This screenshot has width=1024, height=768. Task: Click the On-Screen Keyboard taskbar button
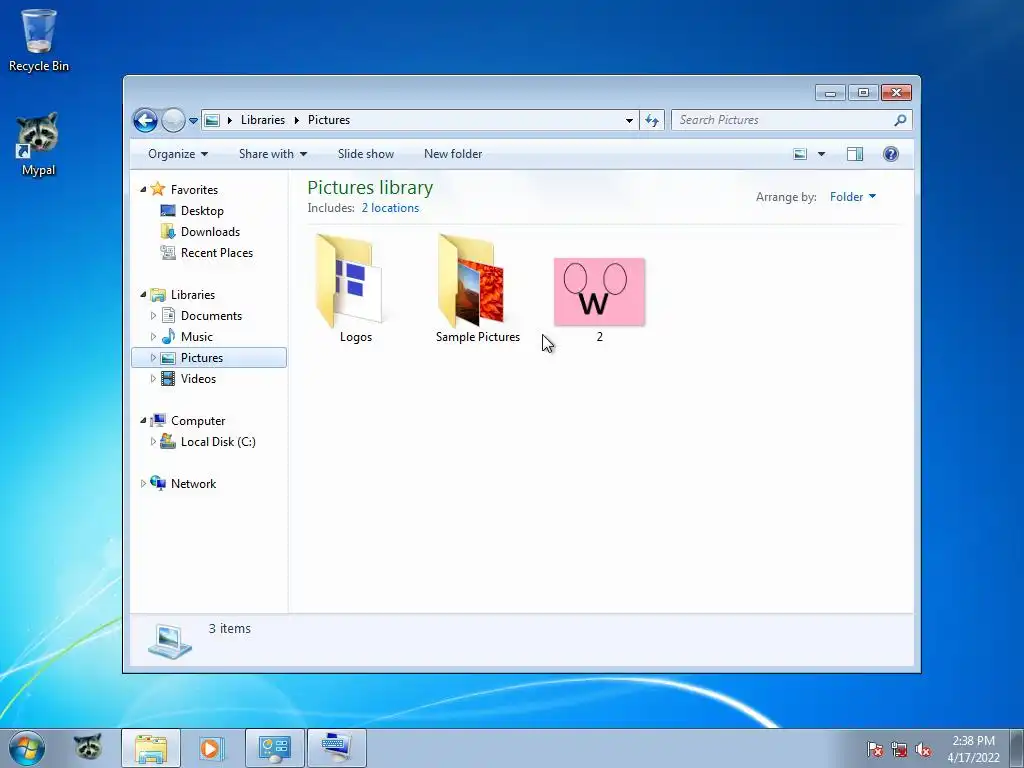pos(337,748)
